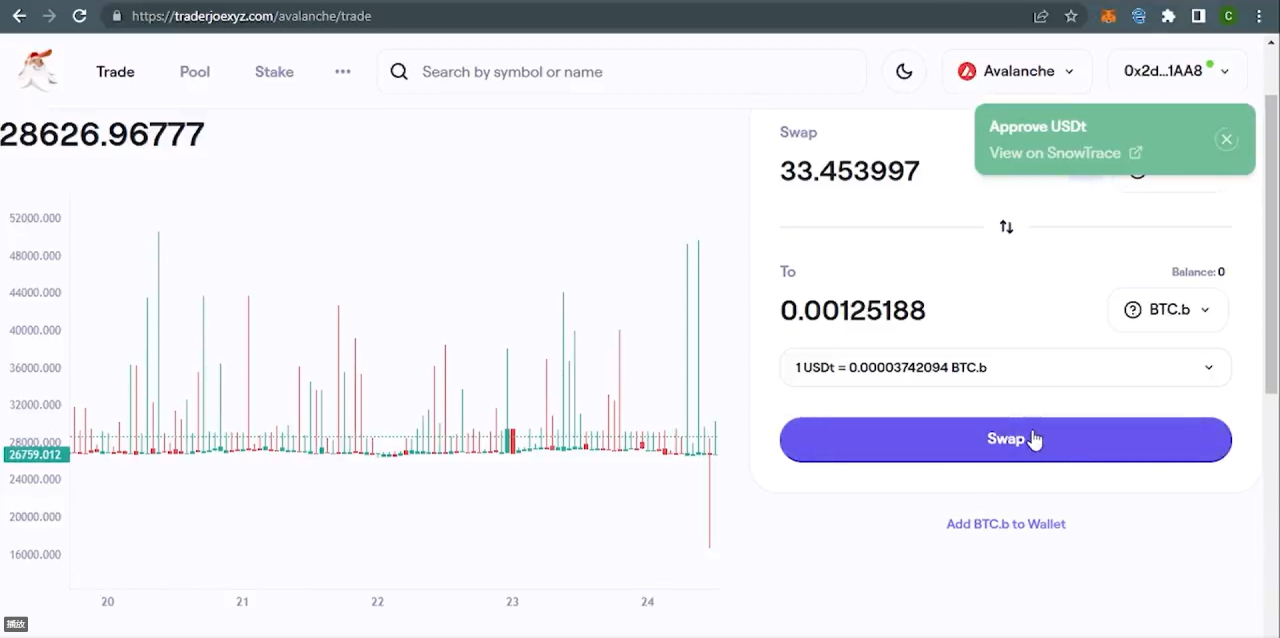1280x638 pixels.
Task: Open the MetaMask fox extension
Action: [1108, 16]
